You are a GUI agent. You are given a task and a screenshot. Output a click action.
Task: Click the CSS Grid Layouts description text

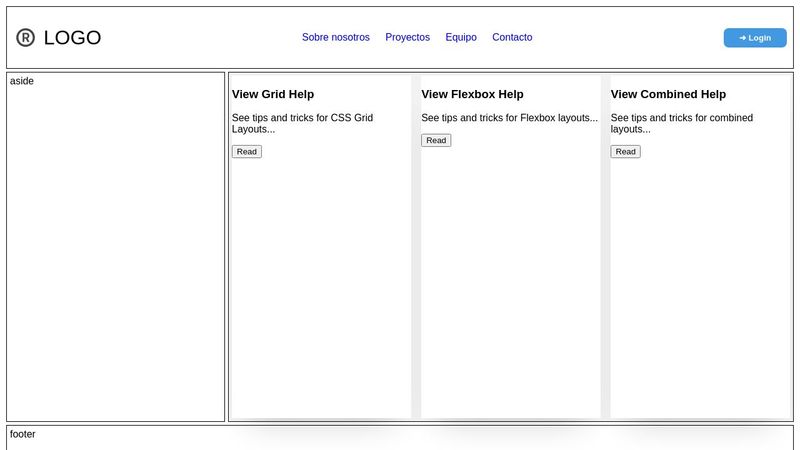tap(302, 123)
